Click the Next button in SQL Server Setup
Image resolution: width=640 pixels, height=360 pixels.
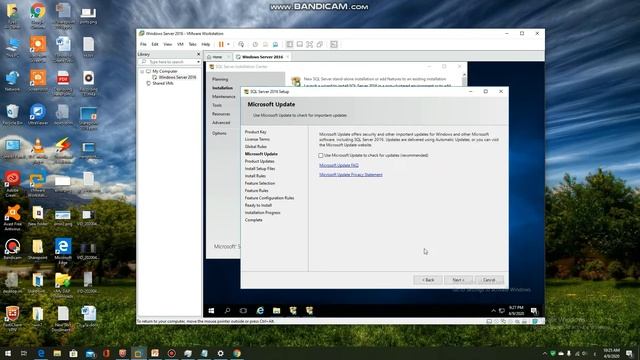click(x=458, y=280)
